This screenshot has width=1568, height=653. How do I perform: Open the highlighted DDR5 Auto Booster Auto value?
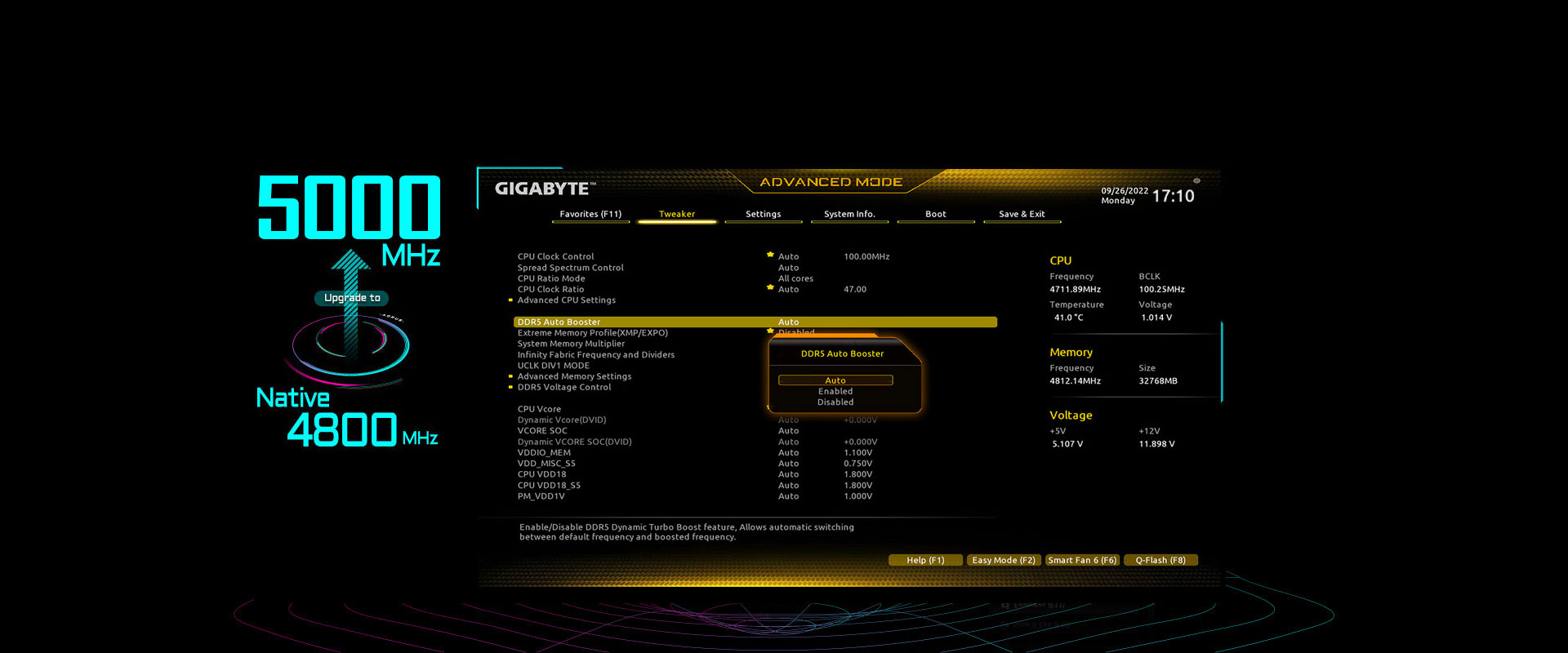click(x=789, y=322)
